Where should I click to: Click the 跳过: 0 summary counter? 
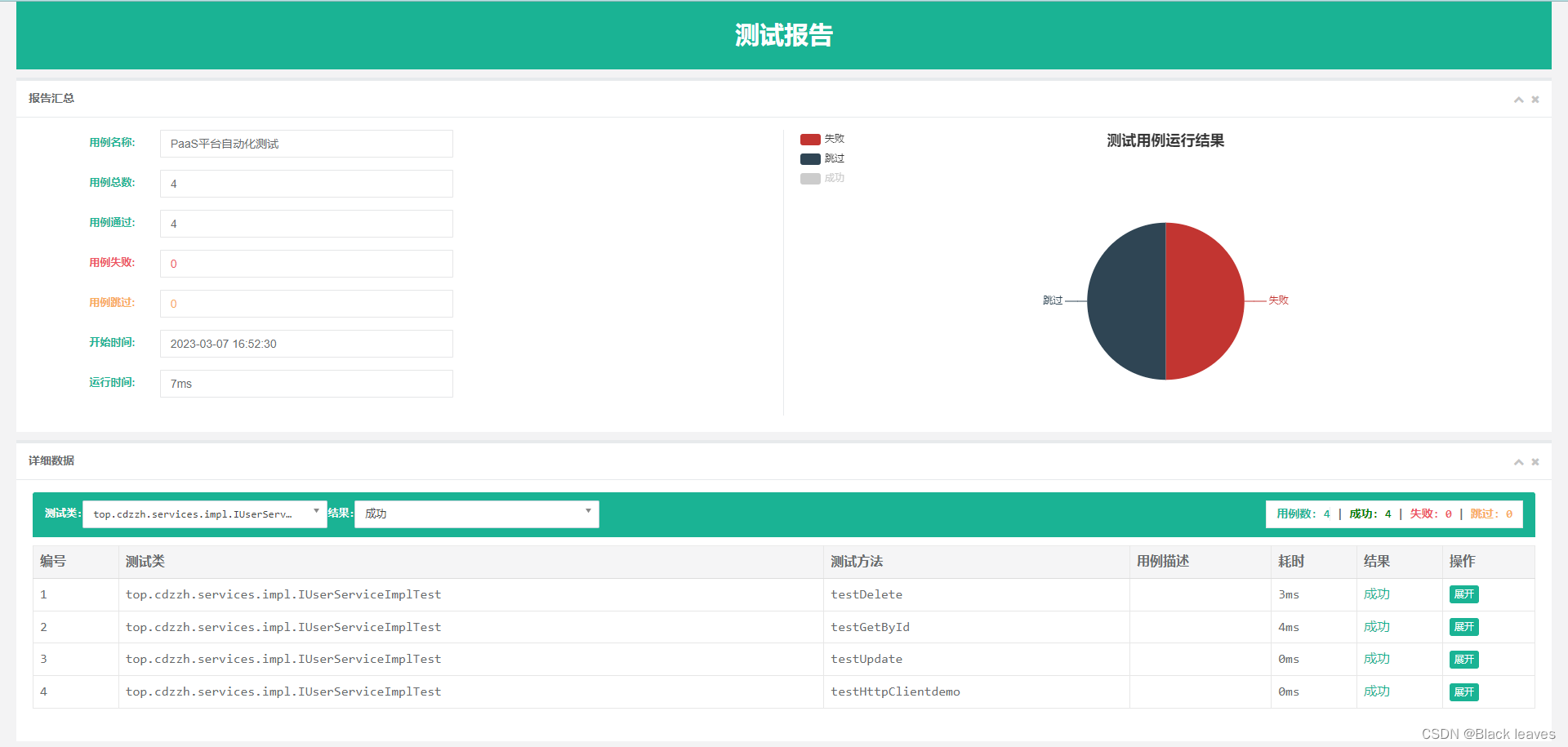(x=1491, y=514)
